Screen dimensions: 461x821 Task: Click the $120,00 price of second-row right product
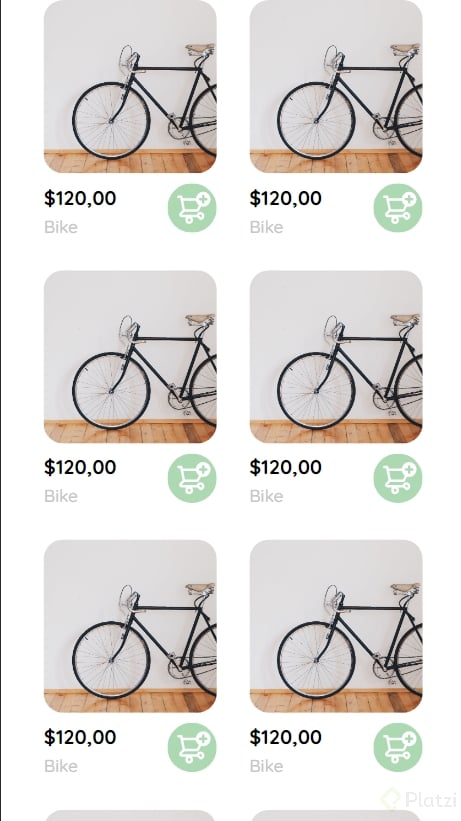tap(286, 468)
